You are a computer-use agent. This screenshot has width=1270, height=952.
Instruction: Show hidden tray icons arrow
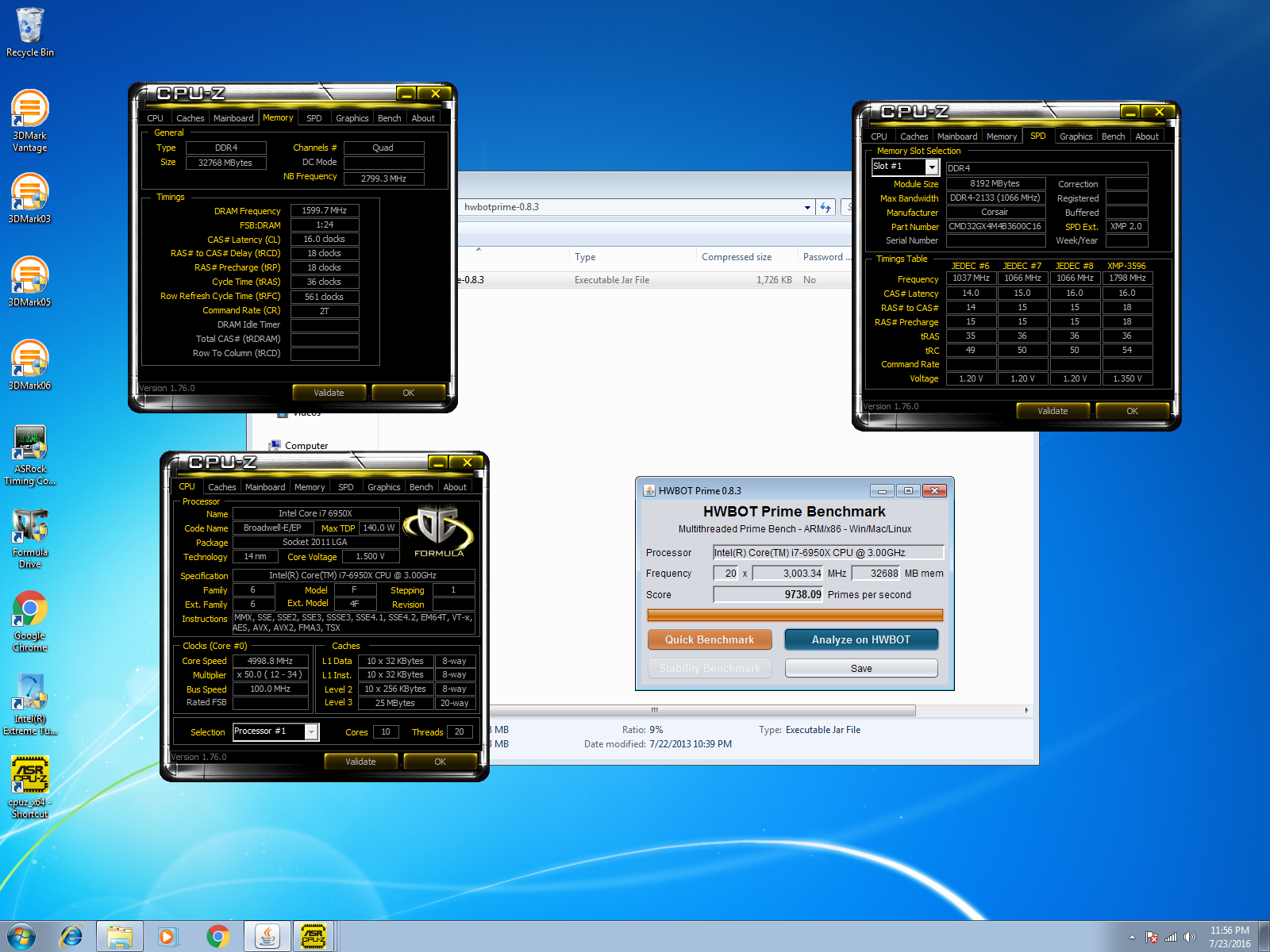click(1132, 937)
